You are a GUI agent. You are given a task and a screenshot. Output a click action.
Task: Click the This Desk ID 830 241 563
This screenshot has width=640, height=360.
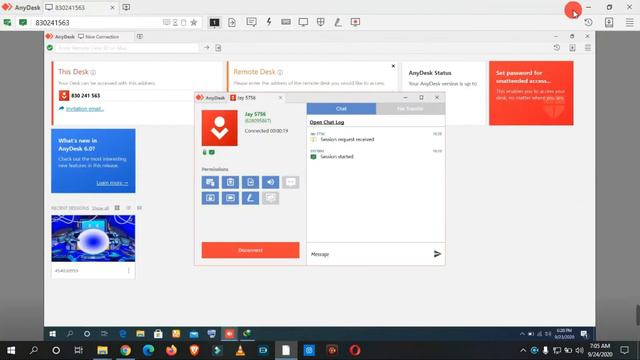point(85,96)
